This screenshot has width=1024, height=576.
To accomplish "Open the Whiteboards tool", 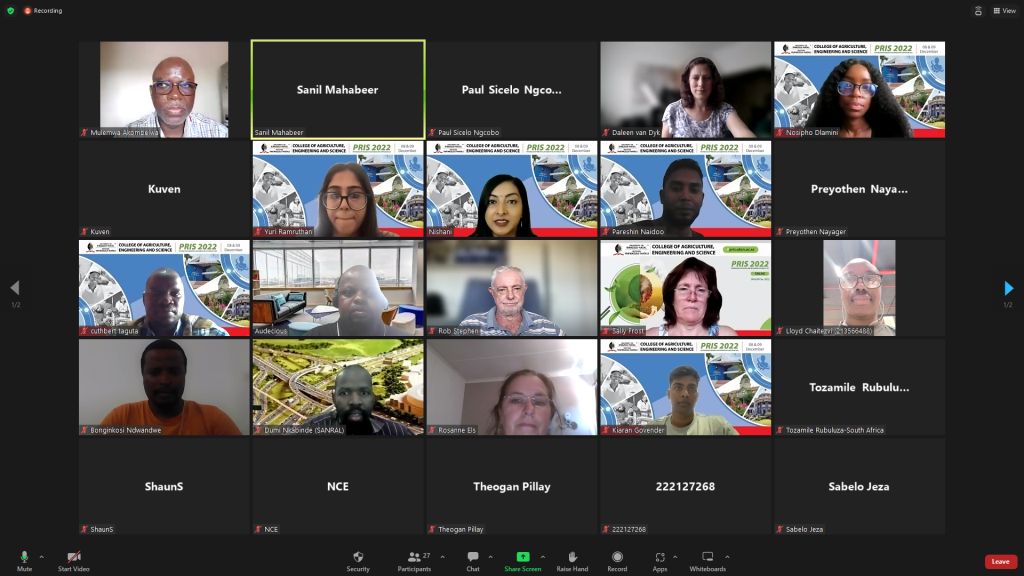I will tap(707, 560).
